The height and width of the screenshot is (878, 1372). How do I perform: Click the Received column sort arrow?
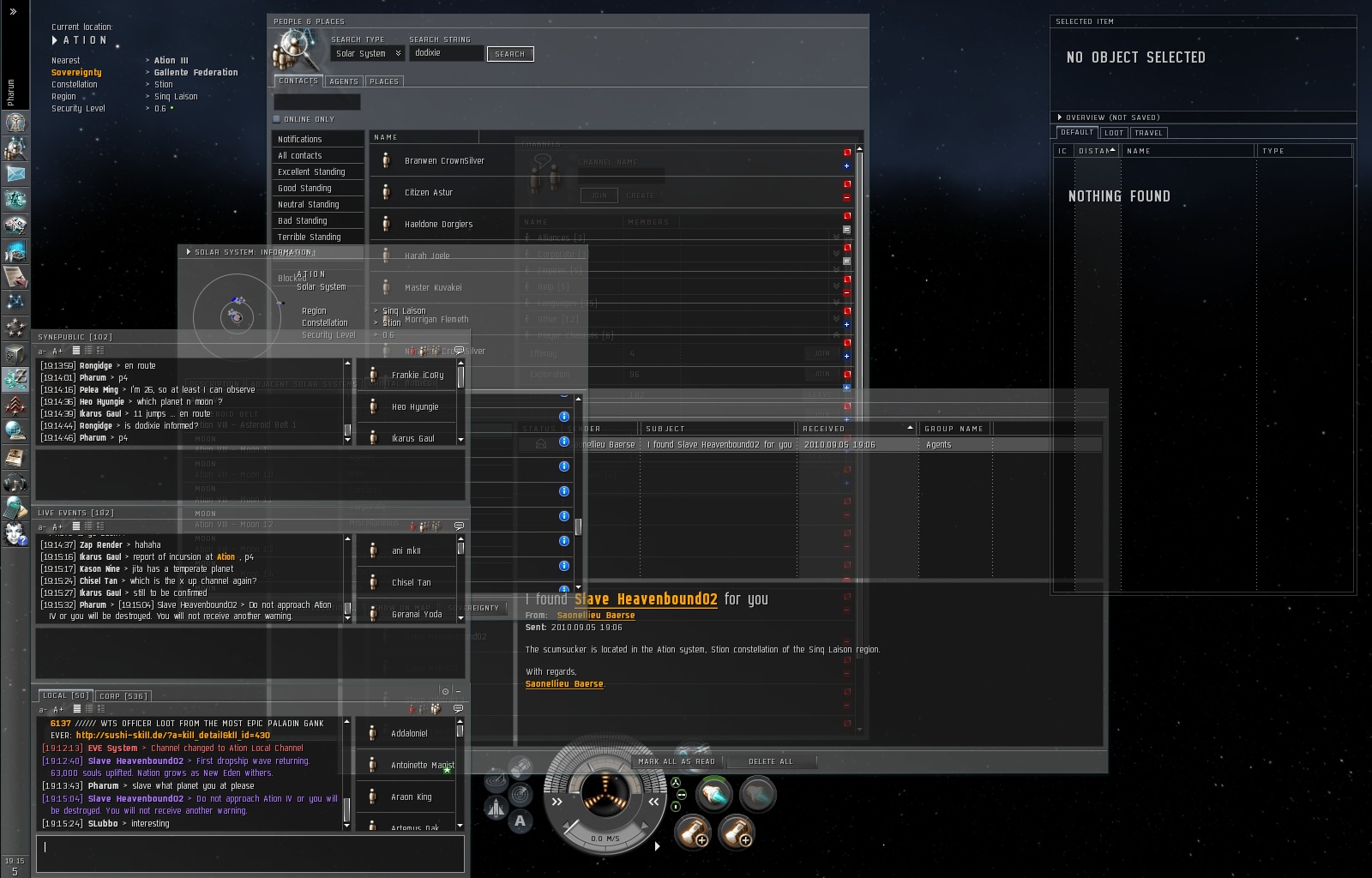pos(910,428)
